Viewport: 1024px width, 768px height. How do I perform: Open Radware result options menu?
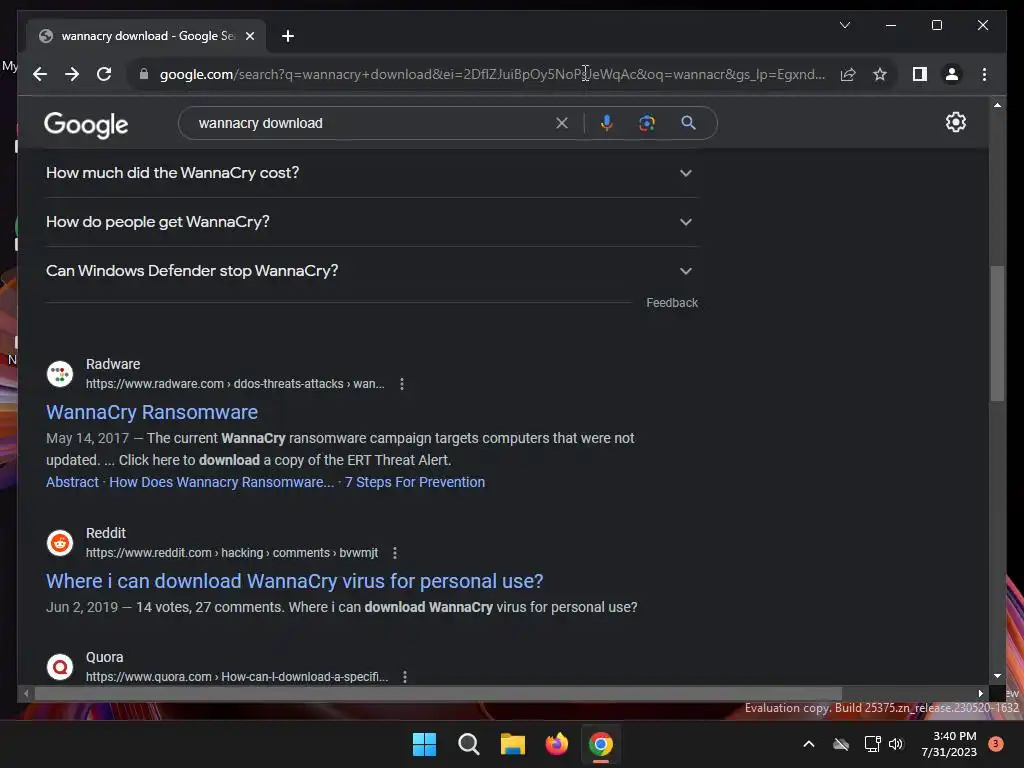coord(402,384)
